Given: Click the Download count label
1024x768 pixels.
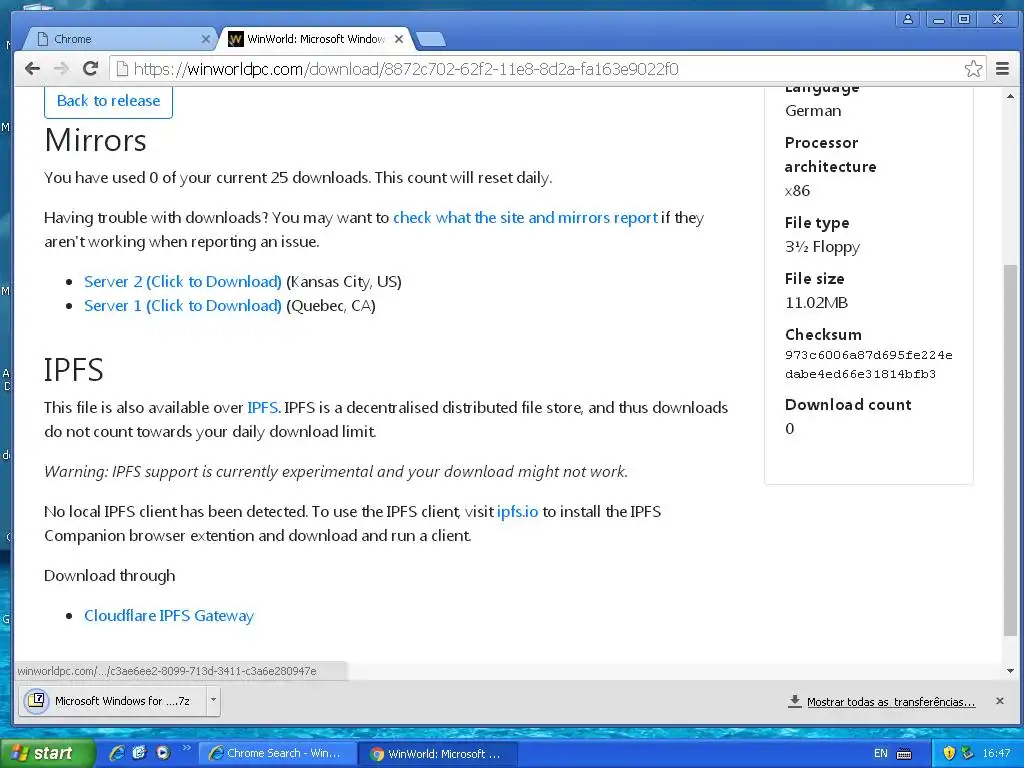Looking at the screenshot, I should pyautogui.click(x=848, y=405).
